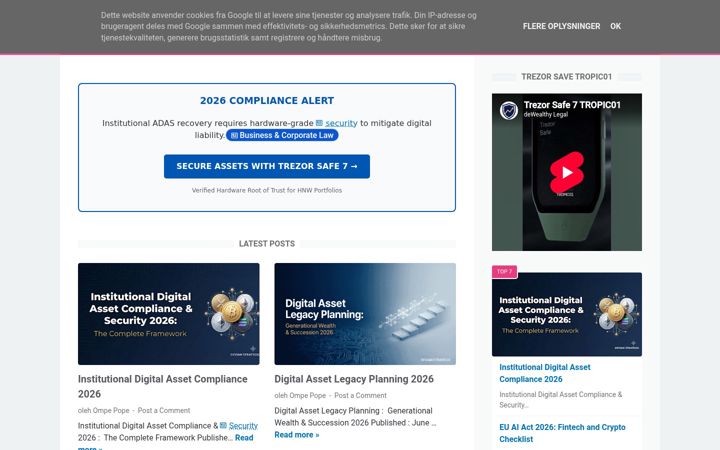Open EU AI Act 2026 Fintech and Crypto Checklist
Viewport: 720px width, 450px height.
pyautogui.click(x=562, y=433)
